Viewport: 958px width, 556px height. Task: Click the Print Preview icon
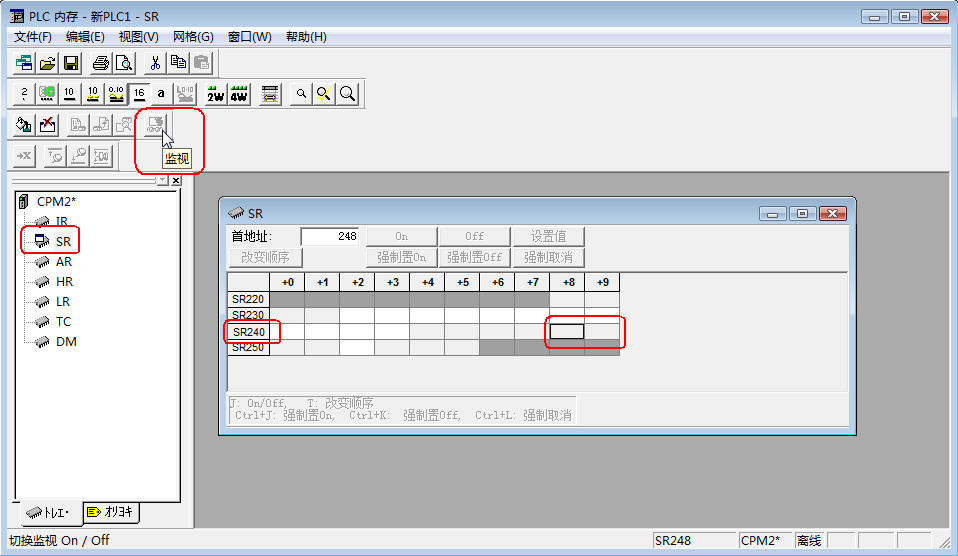123,63
